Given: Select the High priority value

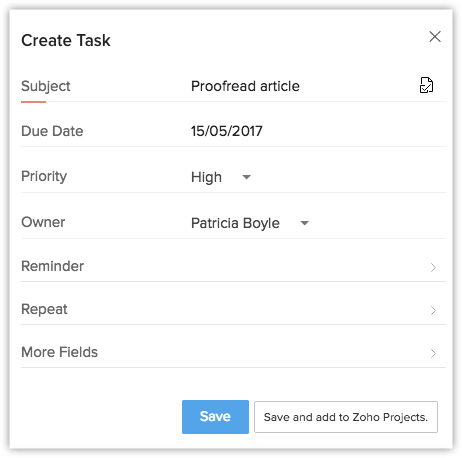Looking at the screenshot, I should (206, 177).
